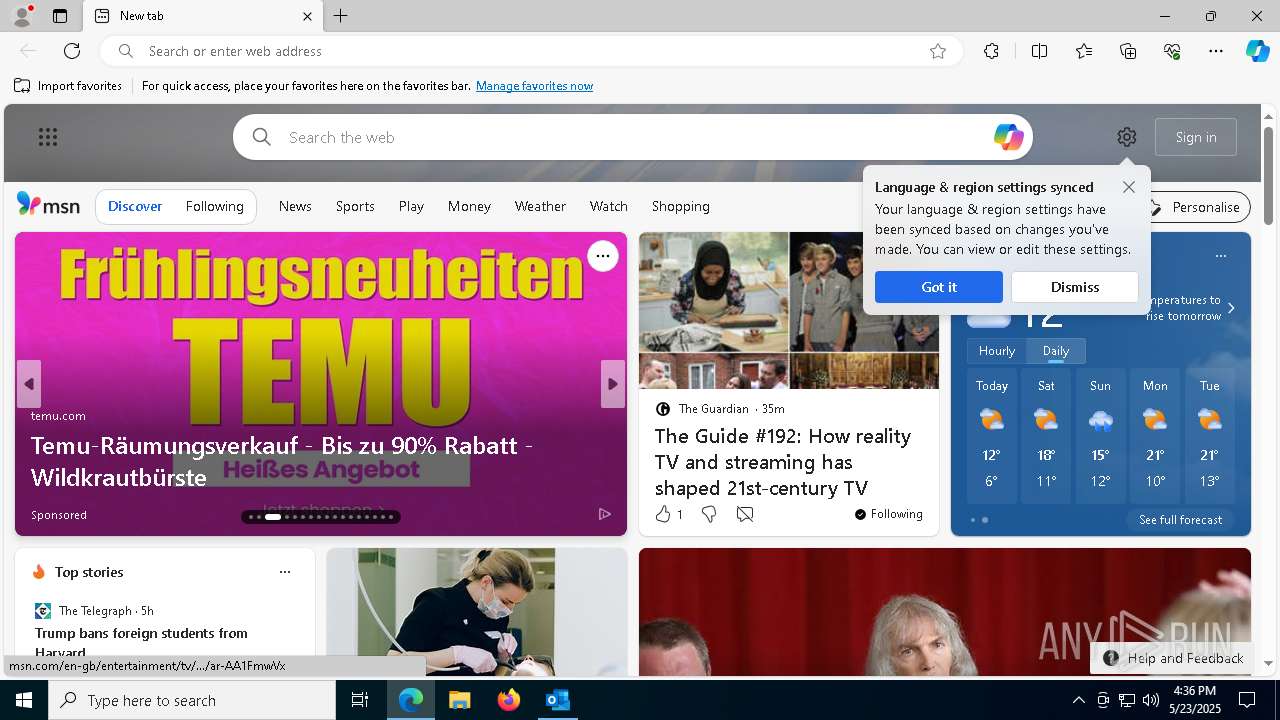Open See full forecast link
This screenshot has height=720, width=1280.
coord(1180,520)
